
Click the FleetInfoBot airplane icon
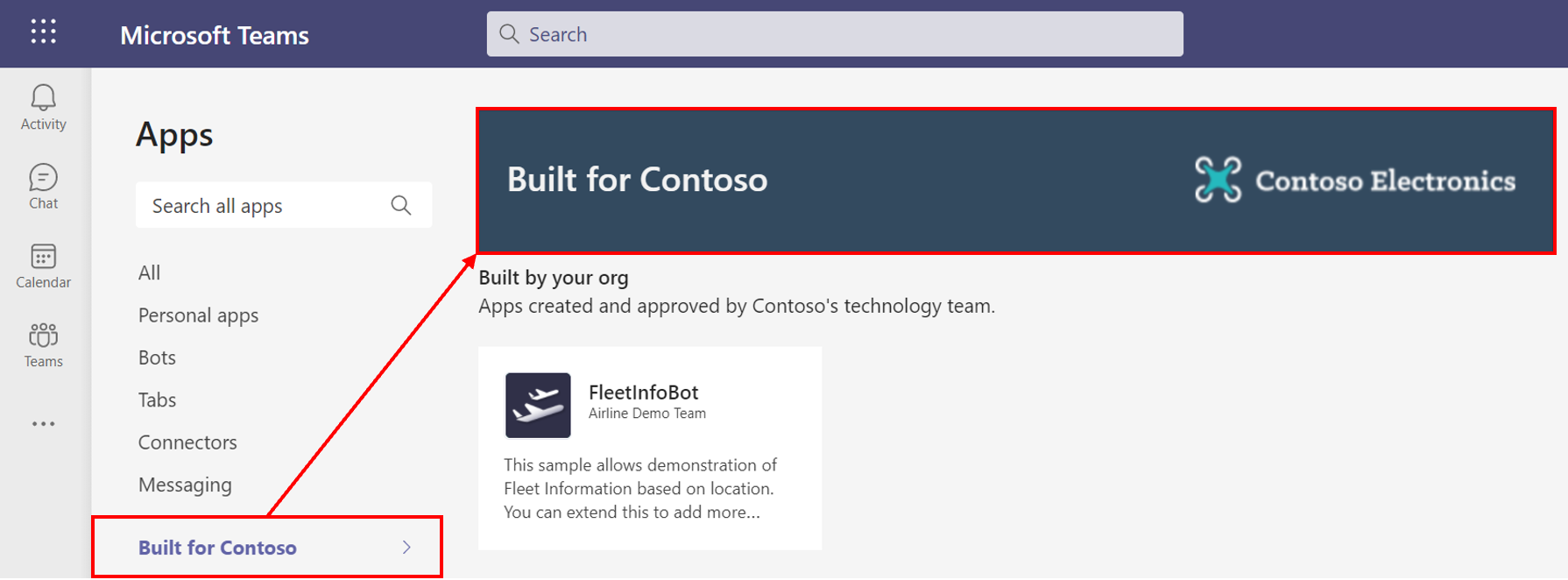point(538,406)
